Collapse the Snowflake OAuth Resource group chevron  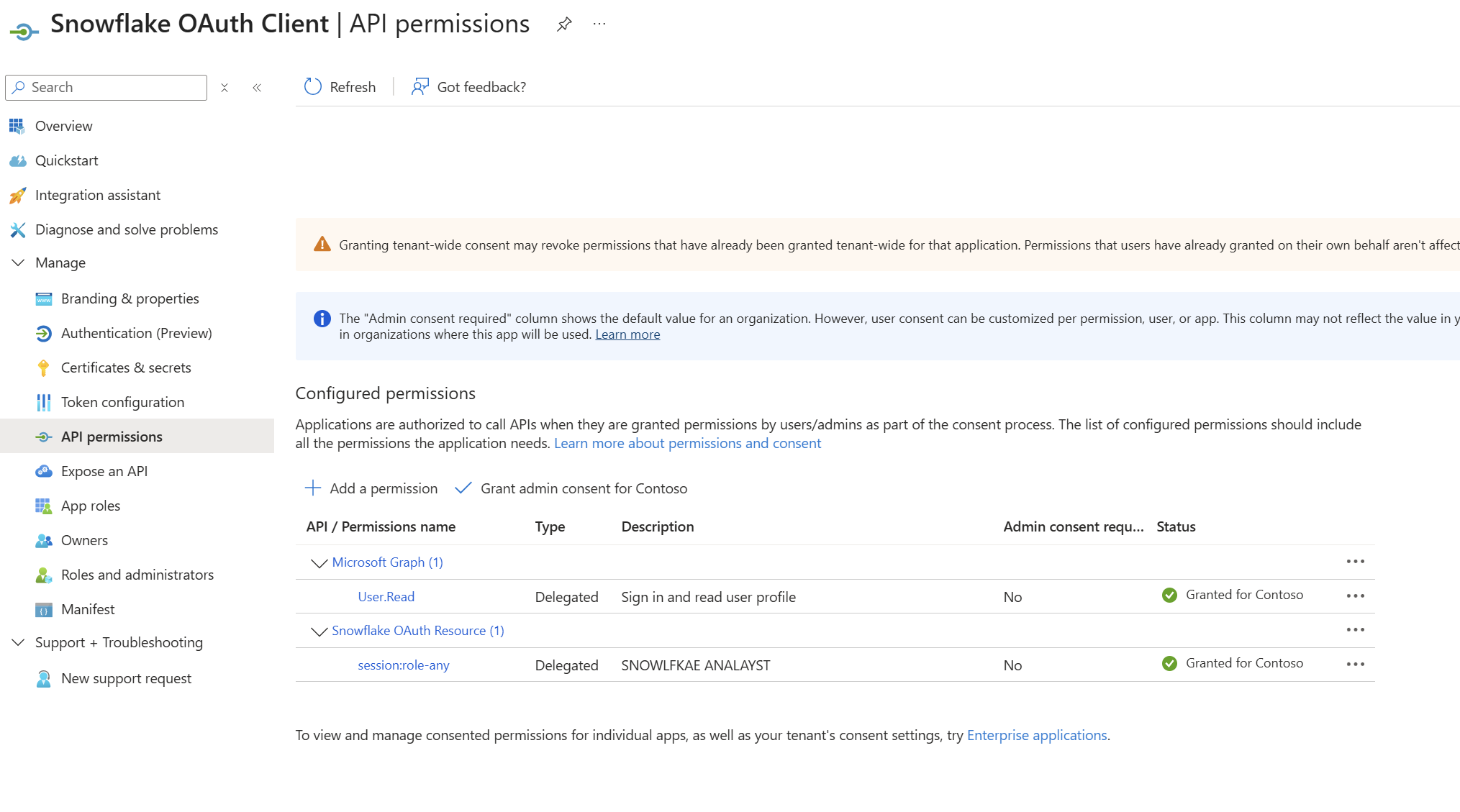(x=319, y=631)
